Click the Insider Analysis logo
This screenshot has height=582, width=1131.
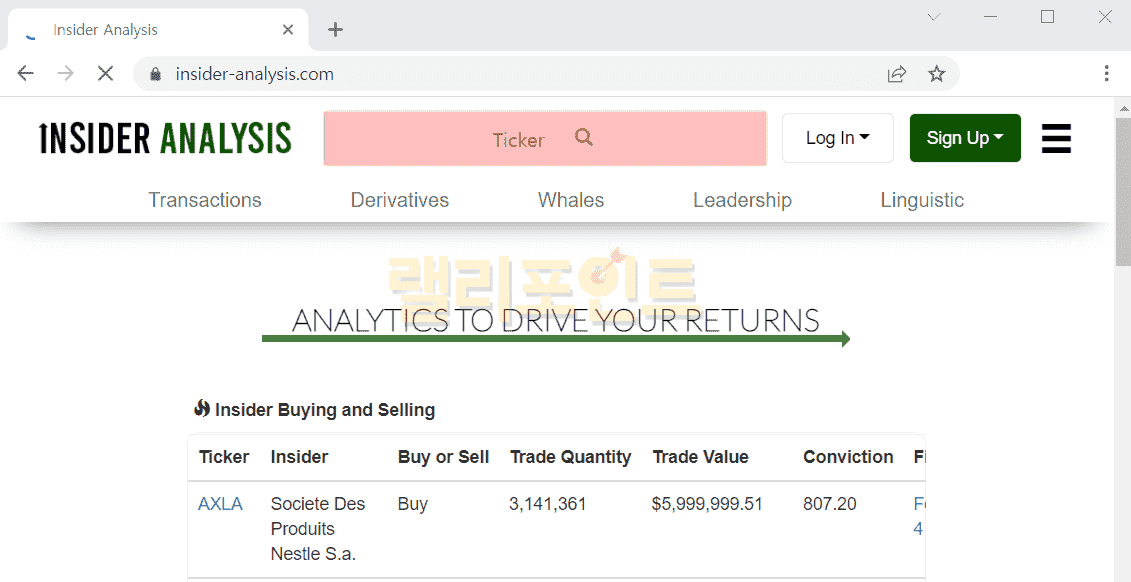[165, 138]
